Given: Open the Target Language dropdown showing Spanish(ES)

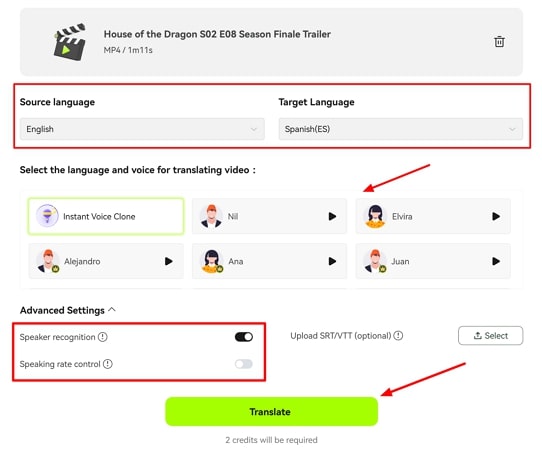Looking at the screenshot, I should (x=401, y=129).
